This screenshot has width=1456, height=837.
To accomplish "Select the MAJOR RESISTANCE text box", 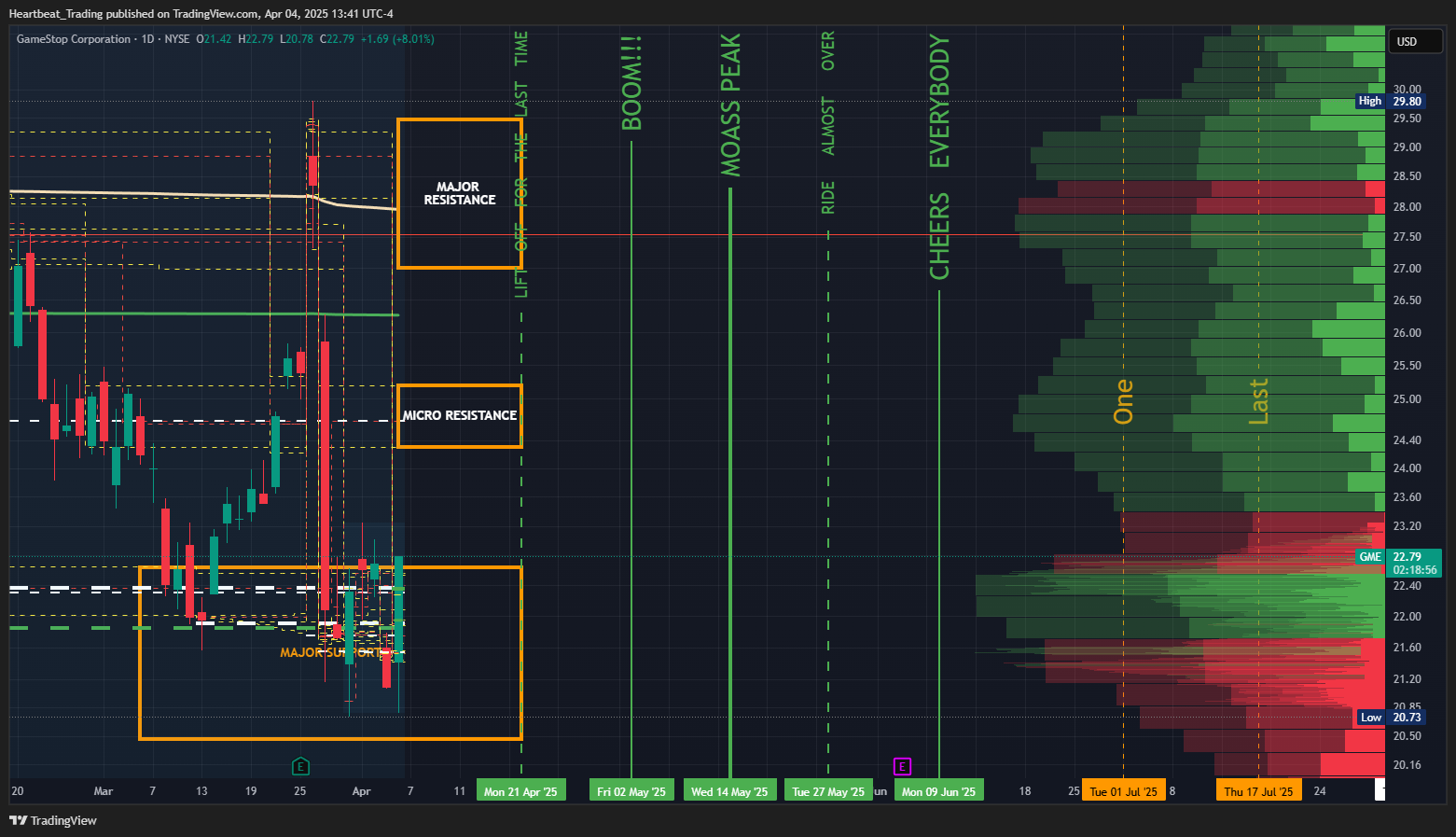I will pos(459,193).
